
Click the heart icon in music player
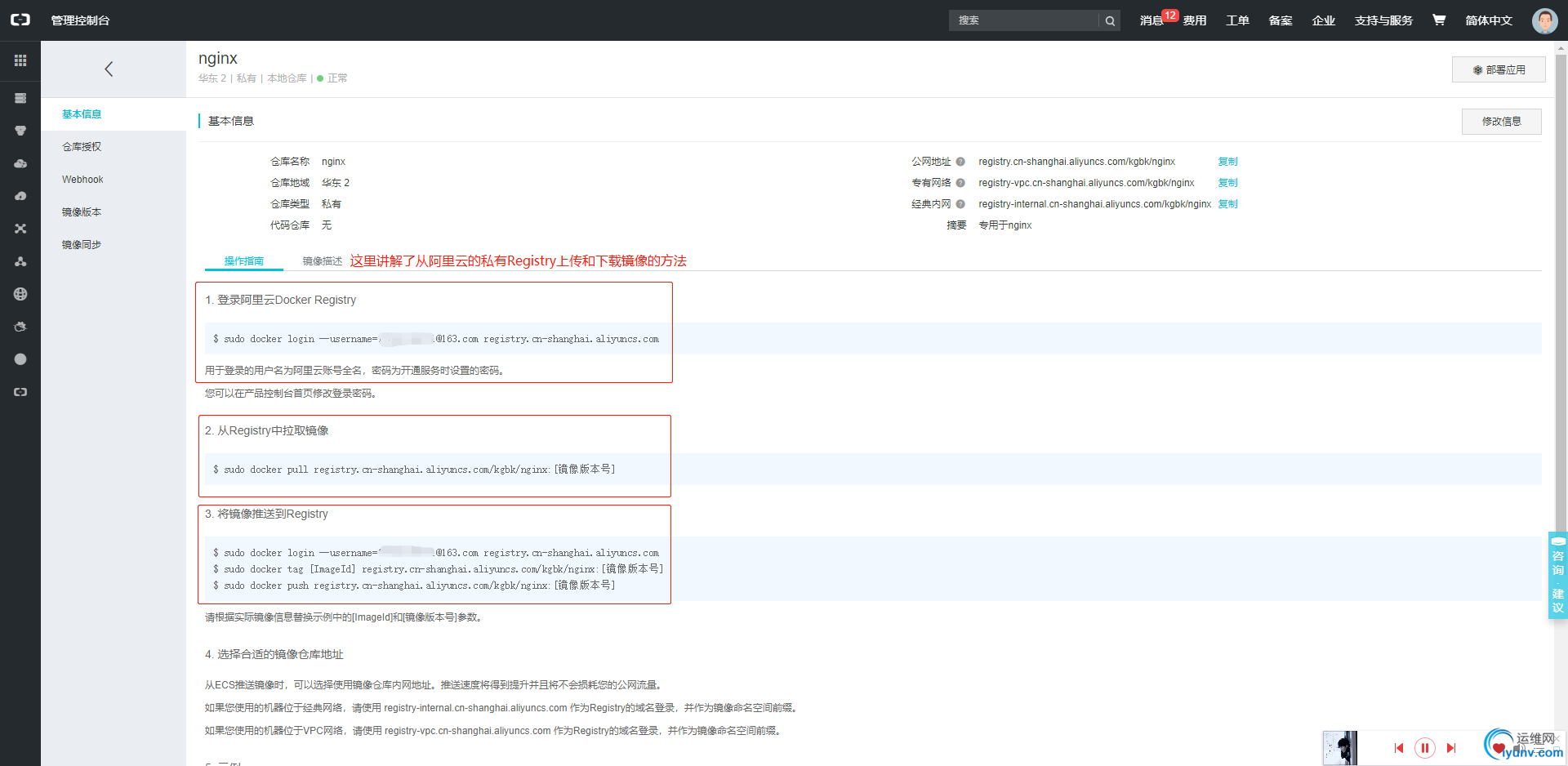click(x=1499, y=748)
